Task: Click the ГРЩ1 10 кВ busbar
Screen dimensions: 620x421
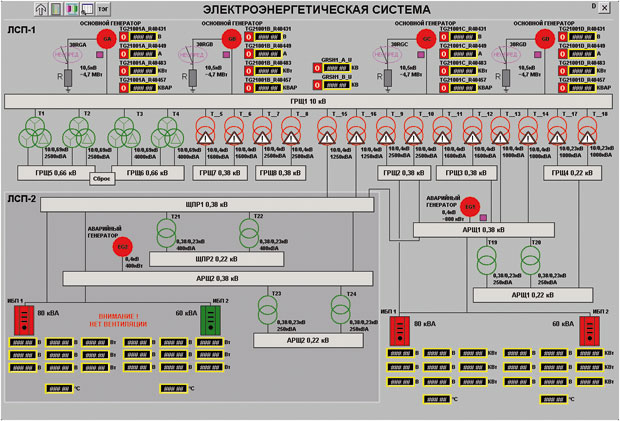Action: coord(308,101)
